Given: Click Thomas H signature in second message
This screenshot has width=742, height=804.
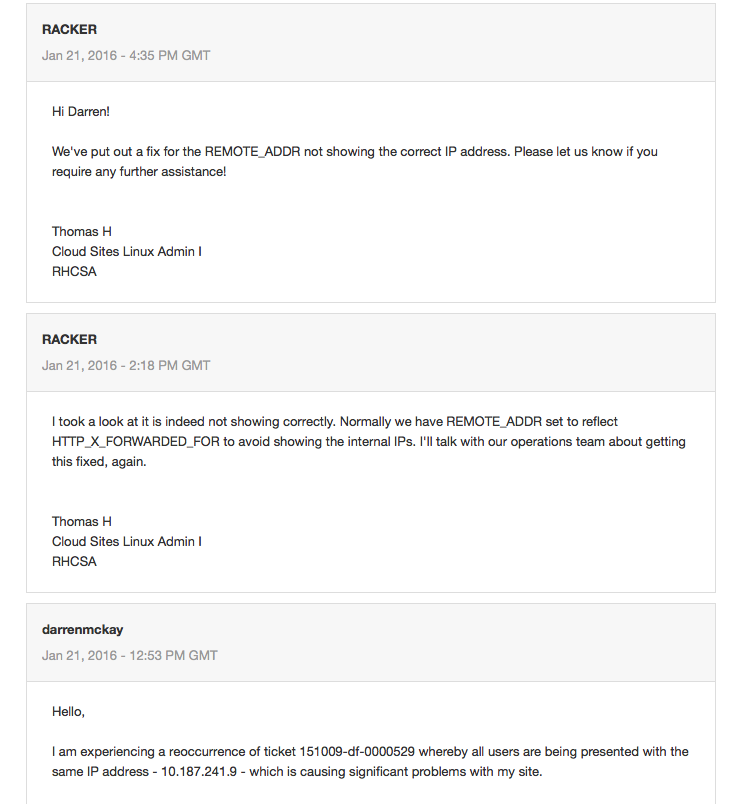Looking at the screenshot, I should [x=82, y=521].
